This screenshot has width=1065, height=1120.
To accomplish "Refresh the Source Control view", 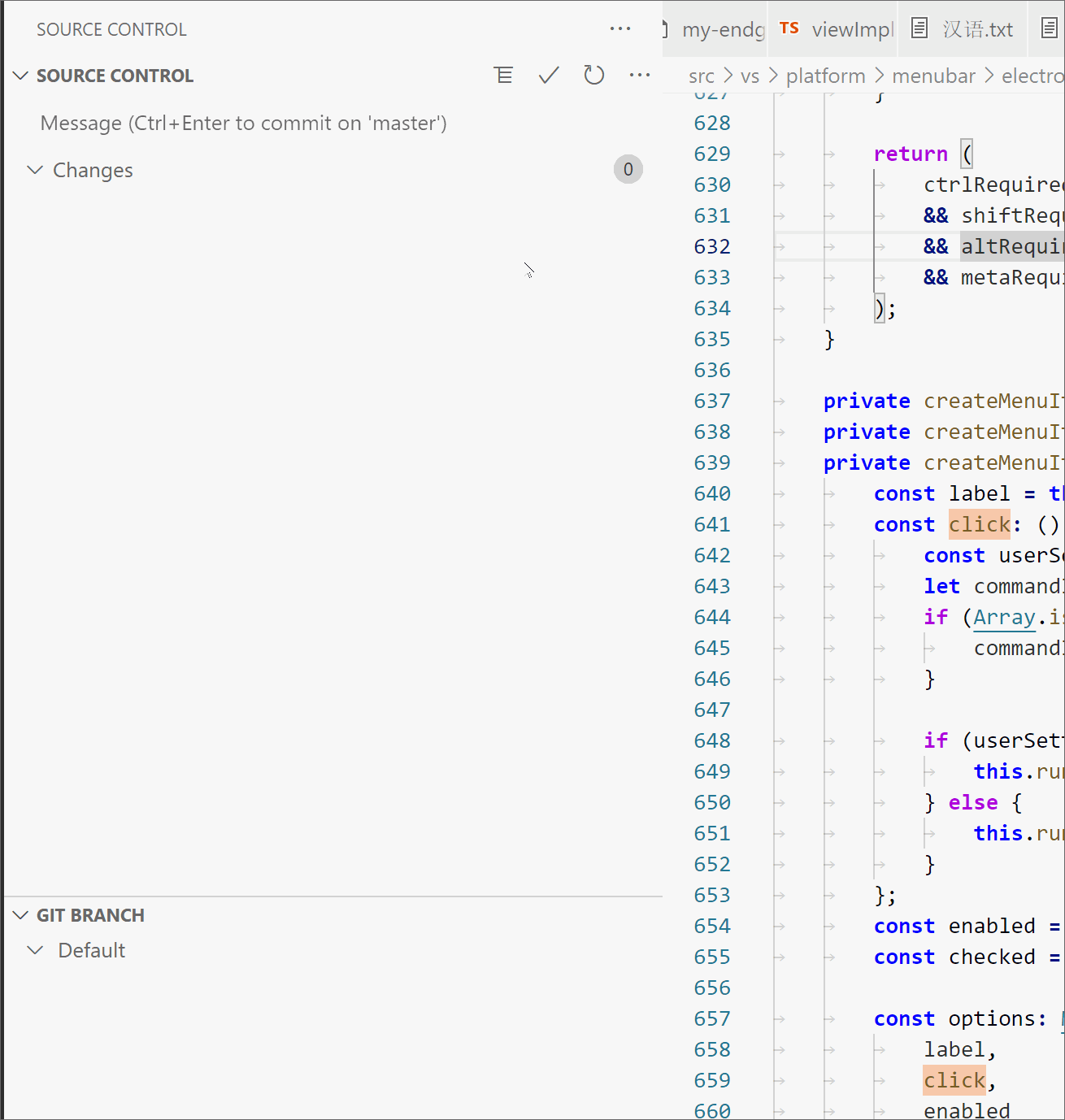I will [594, 75].
